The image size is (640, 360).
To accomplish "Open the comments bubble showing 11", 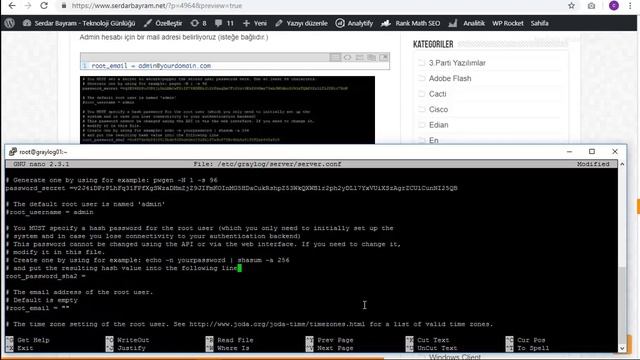I will (x=224, y=23).
